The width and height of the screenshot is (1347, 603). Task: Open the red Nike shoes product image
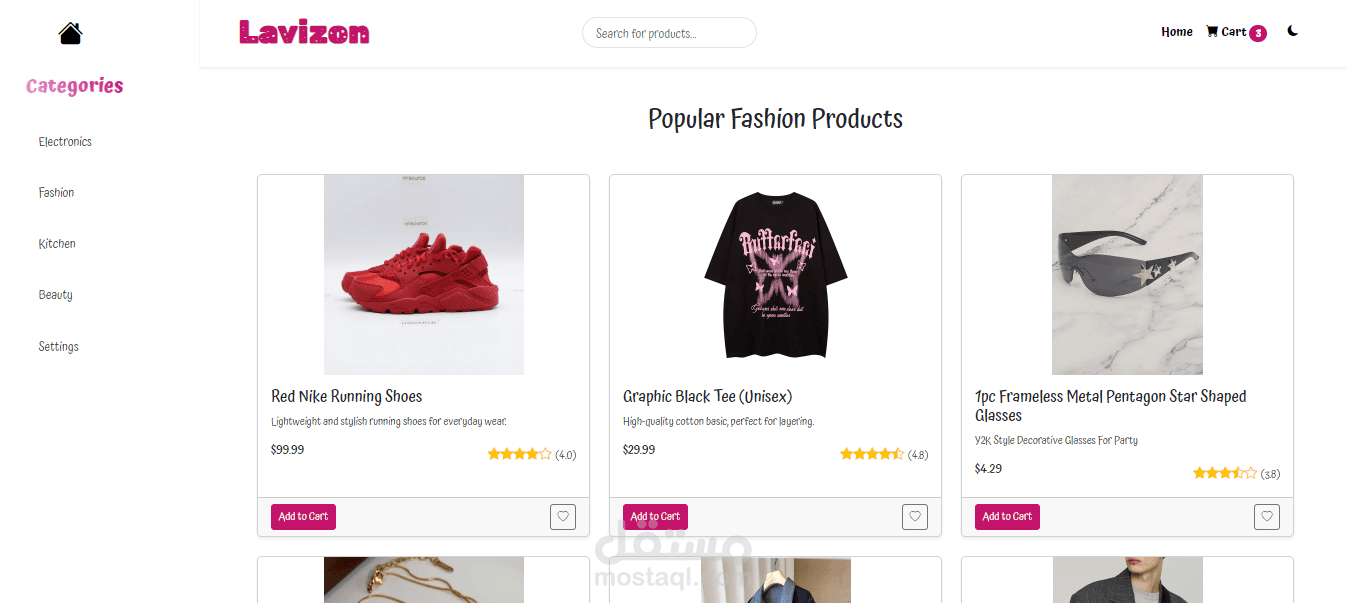pos(424,275)
